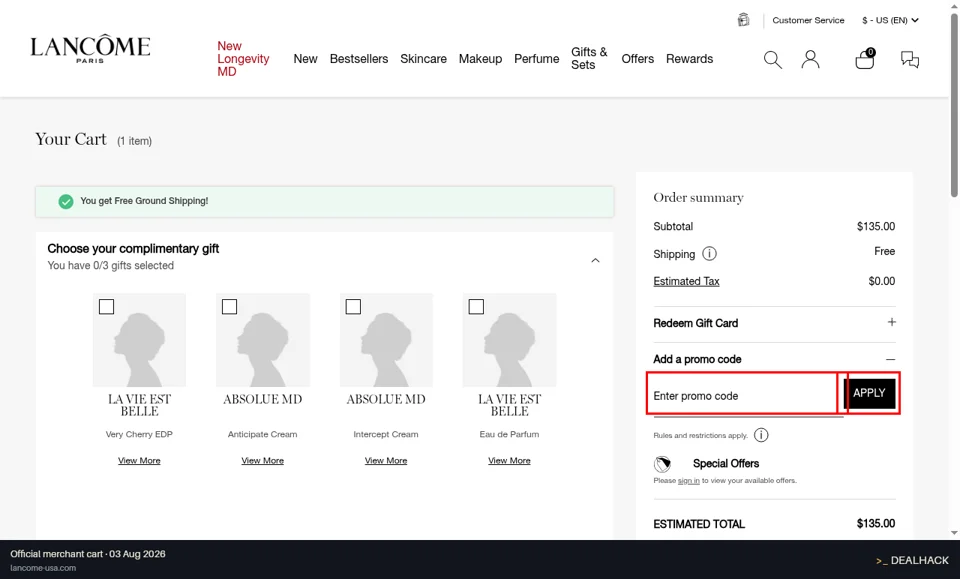View More for Eau de Parfum
The height and width of the screenshot is (579, 960).
pos(509,461)
